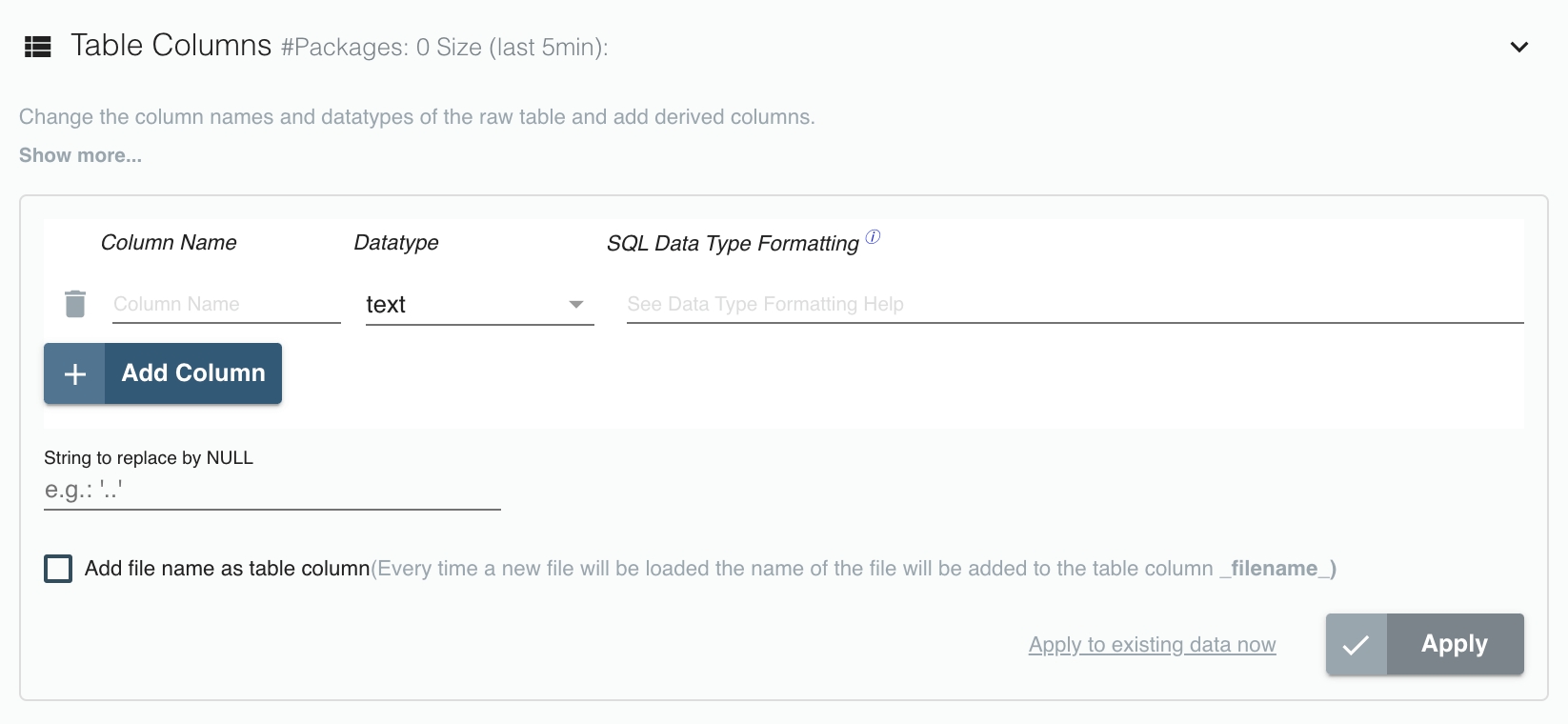
Task: Click the table list icon beside Table Columns
Action: click(37, 47)
